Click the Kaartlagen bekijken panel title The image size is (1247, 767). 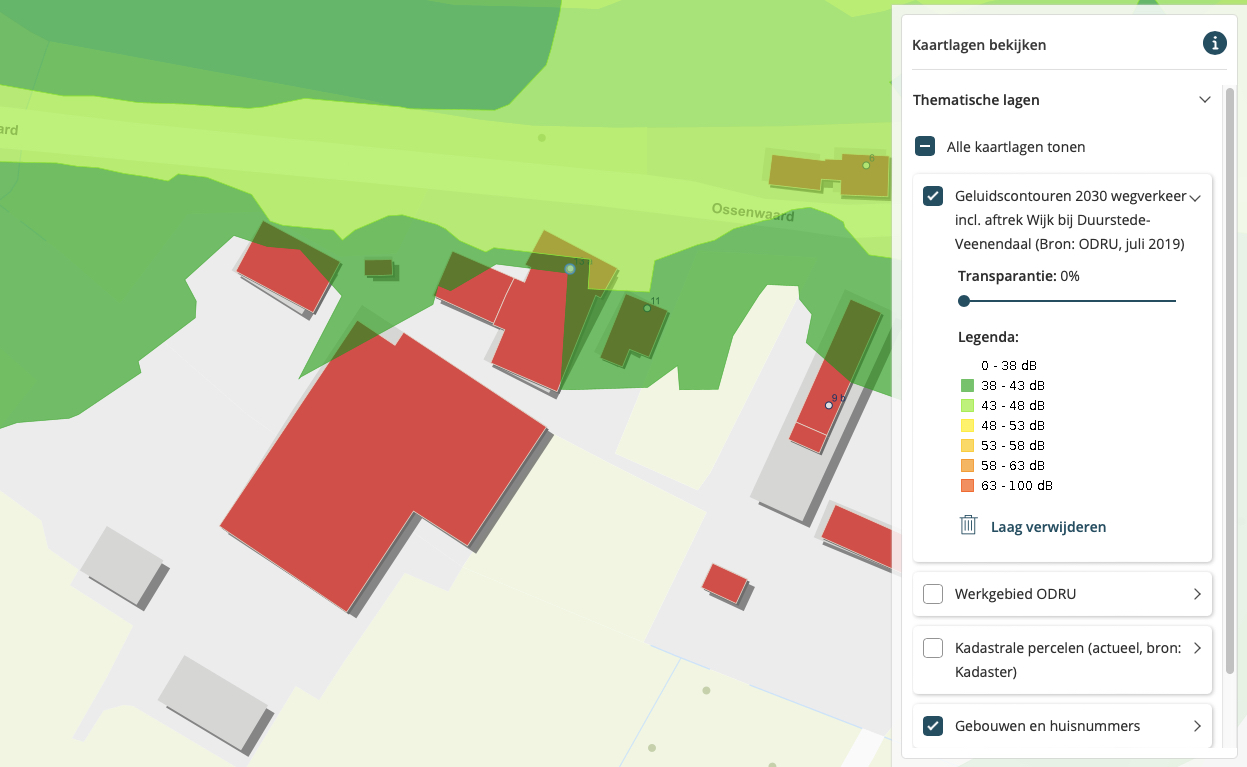(979, 45)
